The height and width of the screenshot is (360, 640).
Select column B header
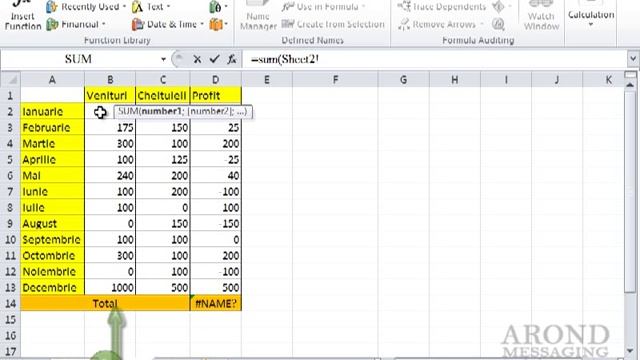(110, 80)
